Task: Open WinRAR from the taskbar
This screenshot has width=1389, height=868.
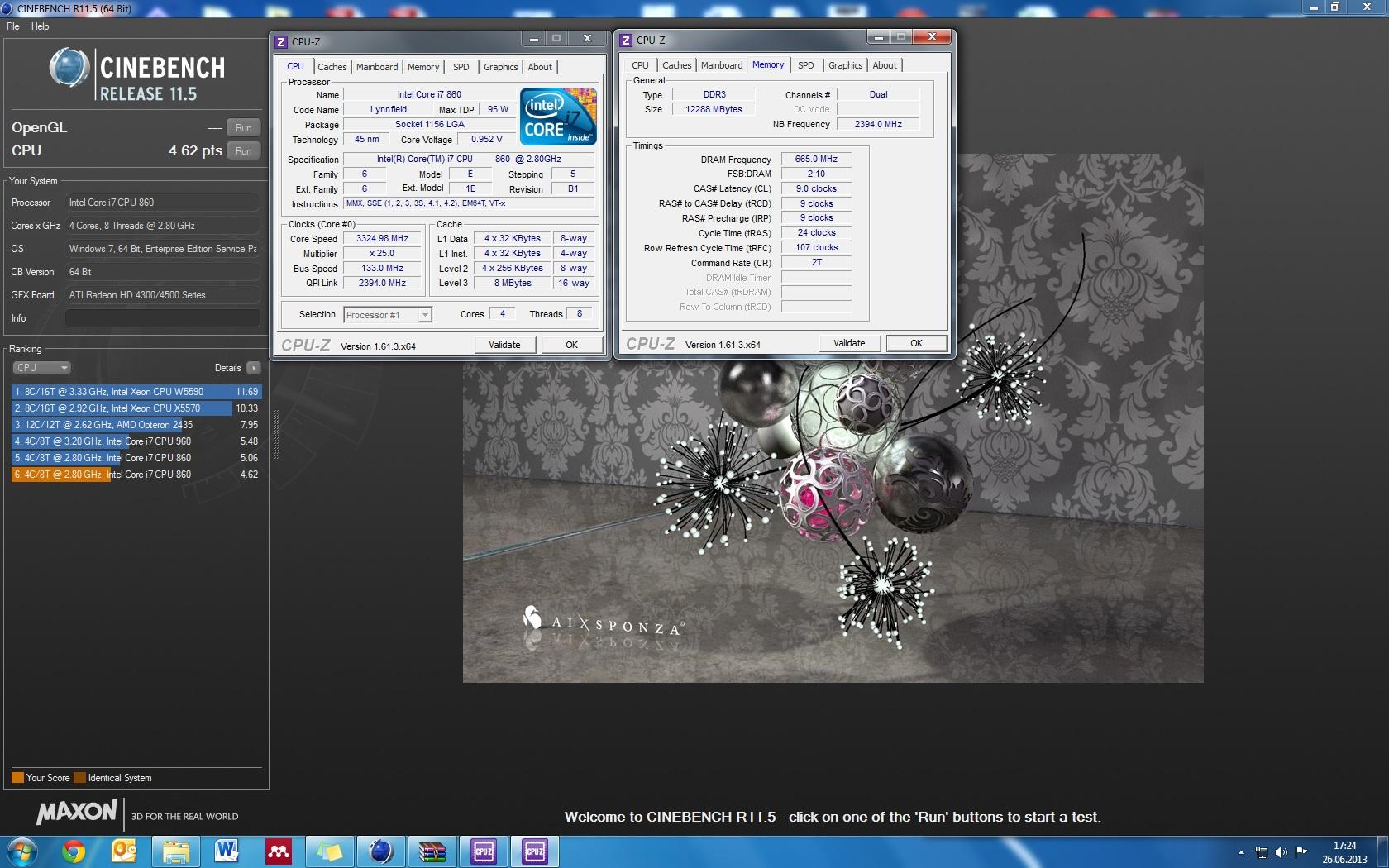Action: click(x=432, y=851)
